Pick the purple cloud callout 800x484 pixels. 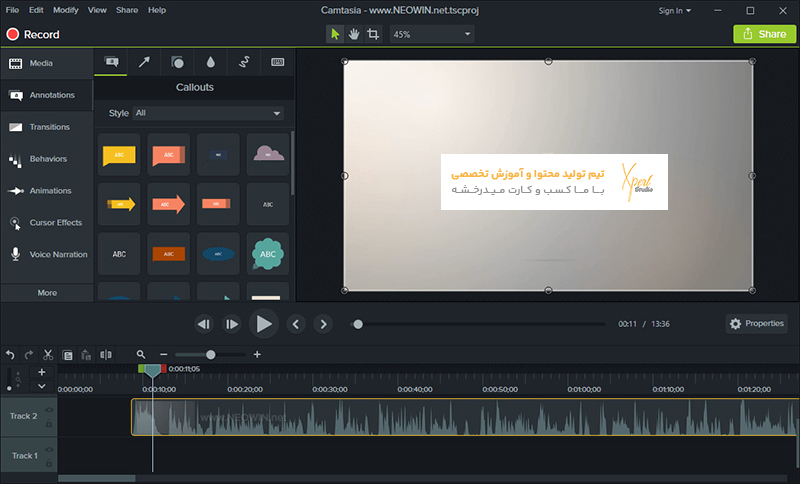pyautogui.click(x=268, y=155)
